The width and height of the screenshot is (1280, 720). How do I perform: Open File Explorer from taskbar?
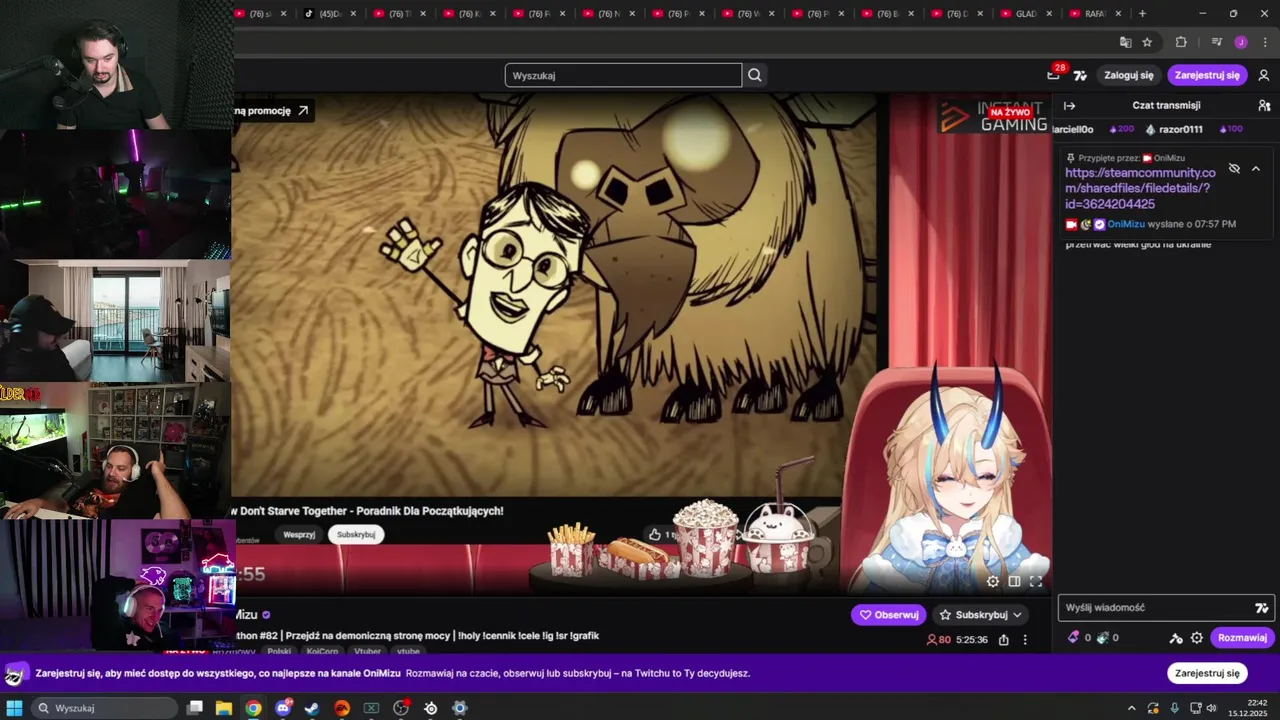click(224, 708)
